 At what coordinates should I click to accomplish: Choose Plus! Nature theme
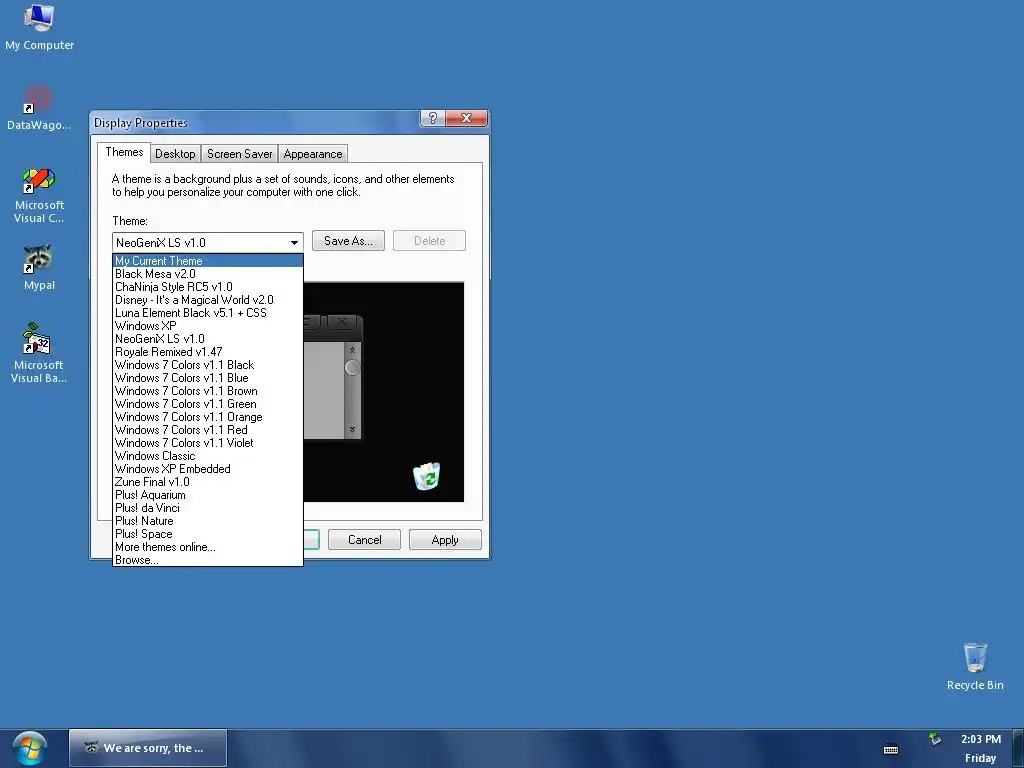(x=208, y=521)
